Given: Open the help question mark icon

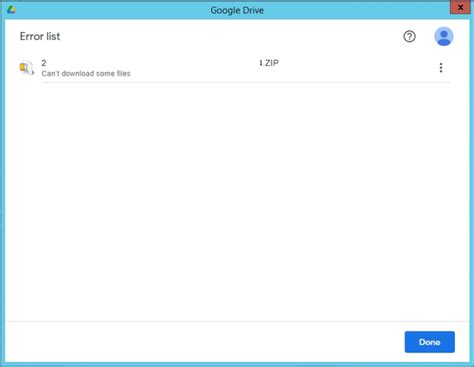Looking at the screenshot, I should pos(409,36).
